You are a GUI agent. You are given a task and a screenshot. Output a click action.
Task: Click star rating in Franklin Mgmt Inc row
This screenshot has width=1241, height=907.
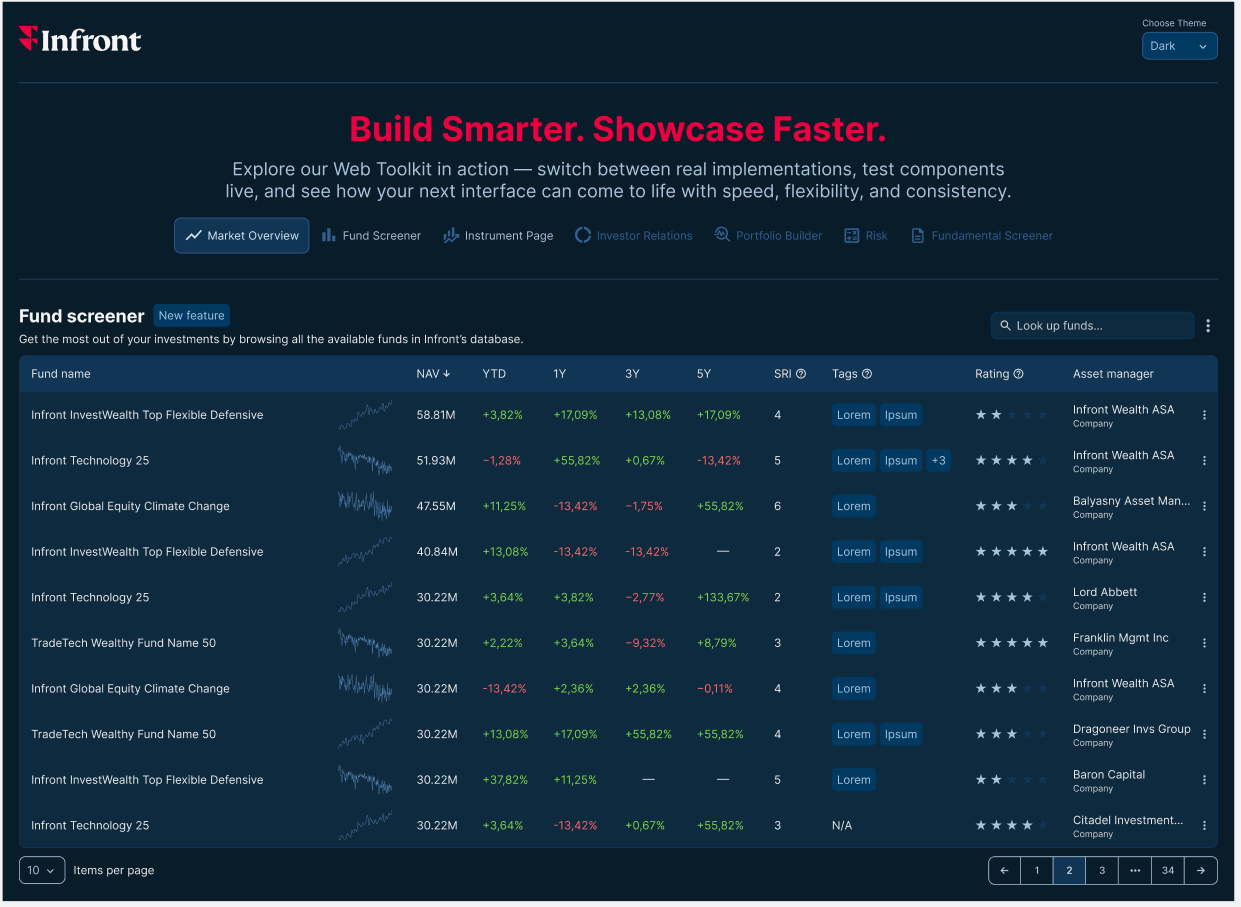[1012, 643]
